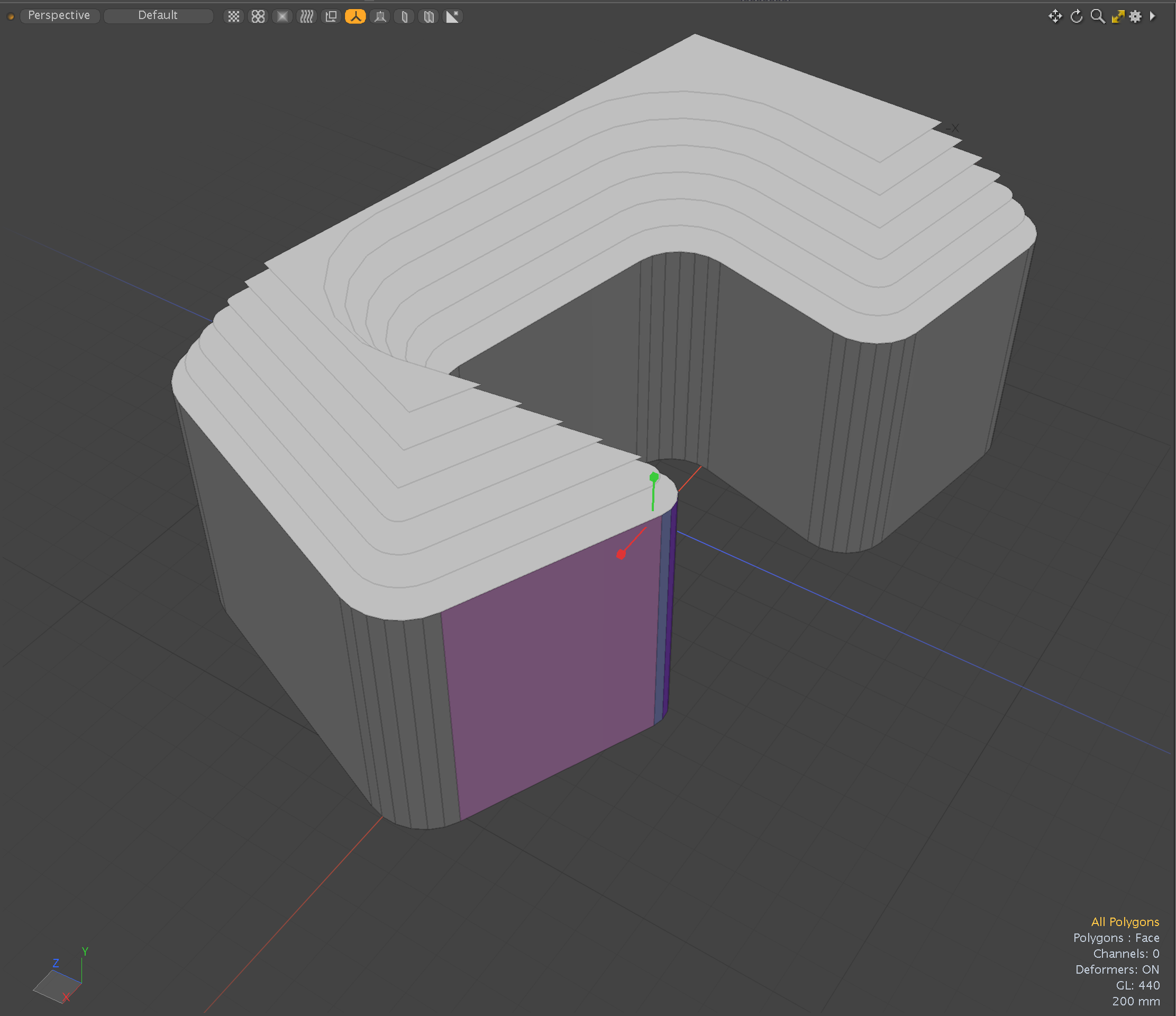Click the yellow maximize viewport arrows icon
The height and width of the screenshot is (1016, 1176).
click(x=1117, y=16)
